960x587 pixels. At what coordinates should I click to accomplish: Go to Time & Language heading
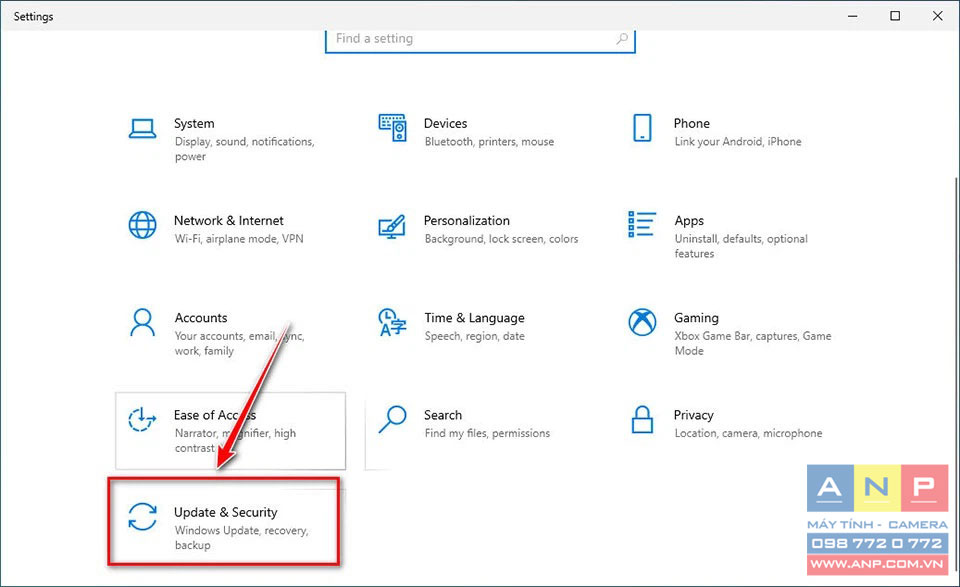474,318
